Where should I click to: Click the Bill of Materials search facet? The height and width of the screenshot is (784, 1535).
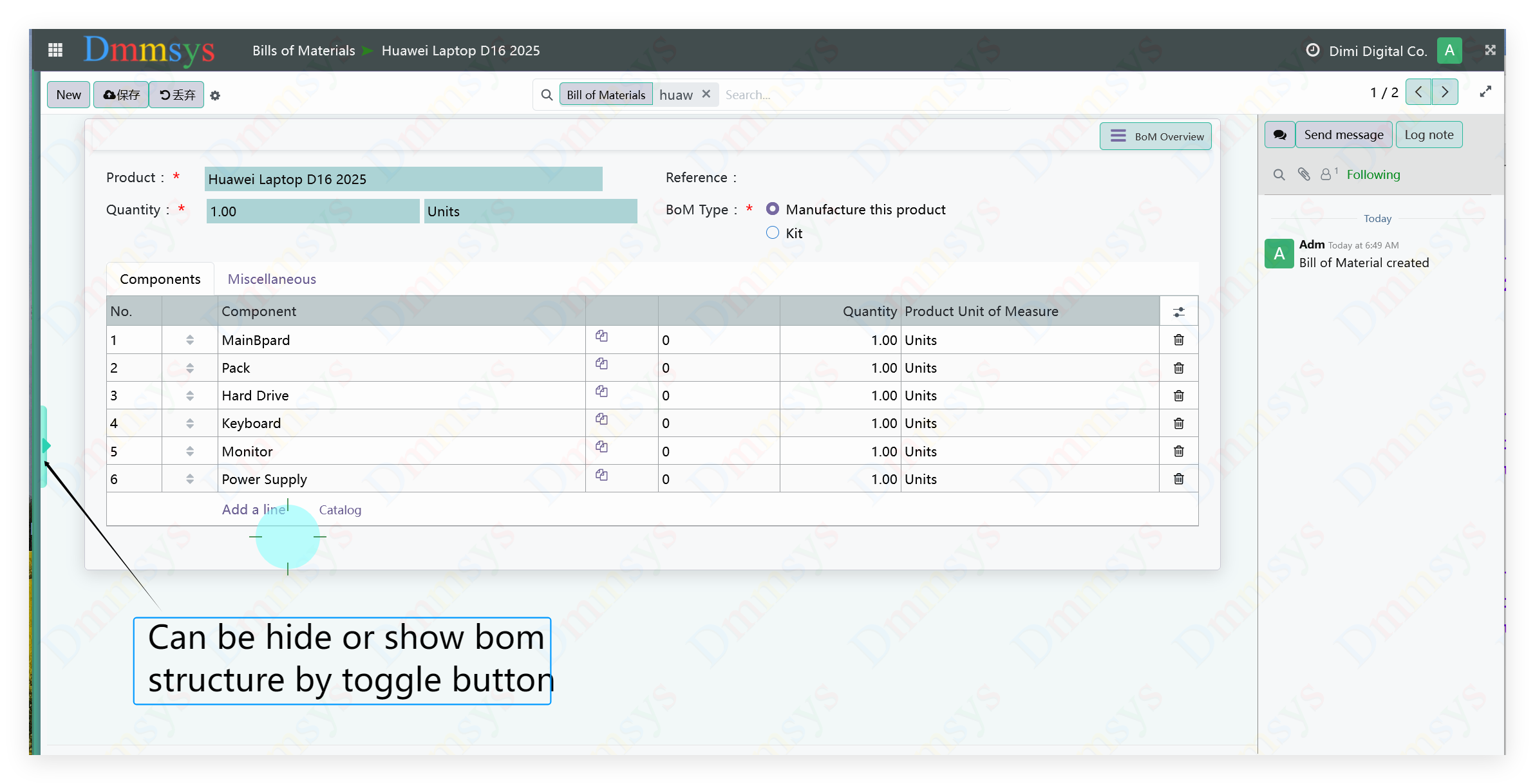605,95
